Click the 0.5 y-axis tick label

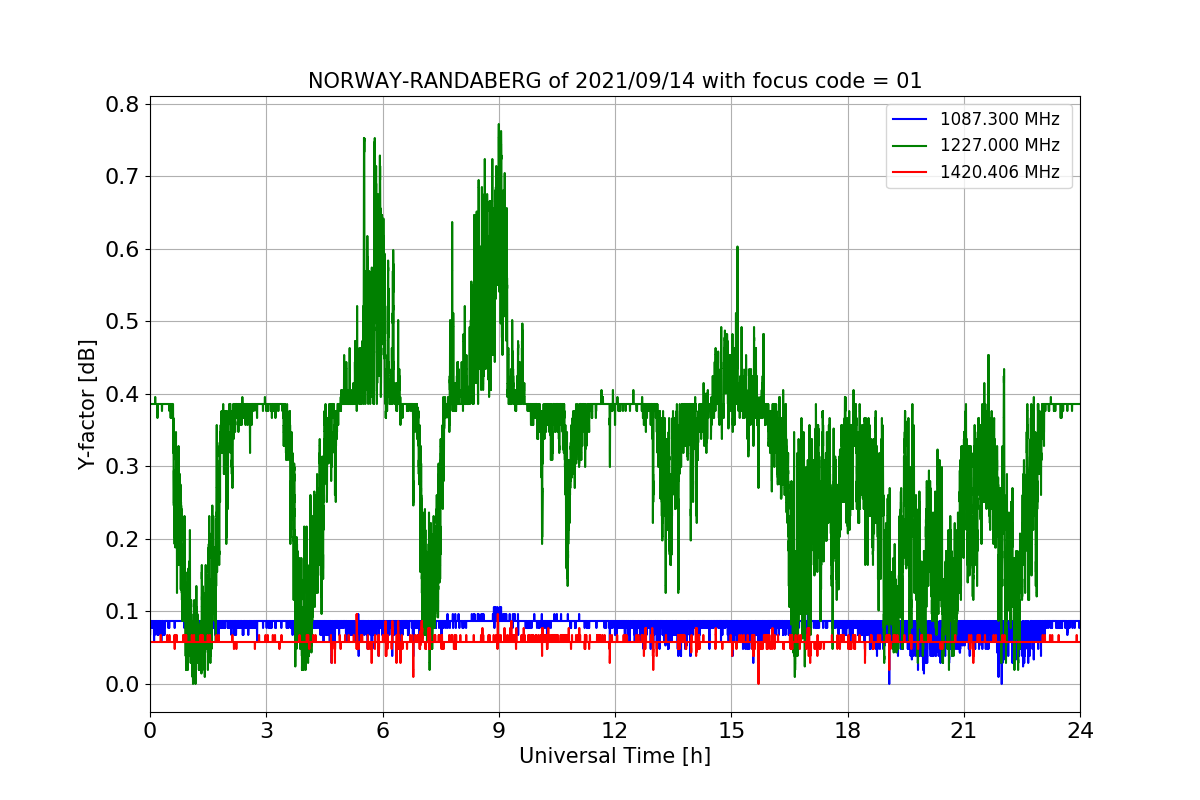[x=123, y=322]
